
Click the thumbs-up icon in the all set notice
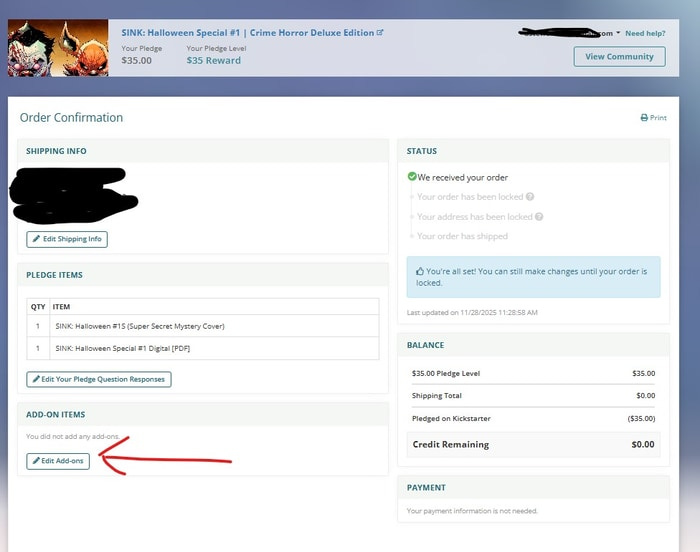[x=420, y=272]
